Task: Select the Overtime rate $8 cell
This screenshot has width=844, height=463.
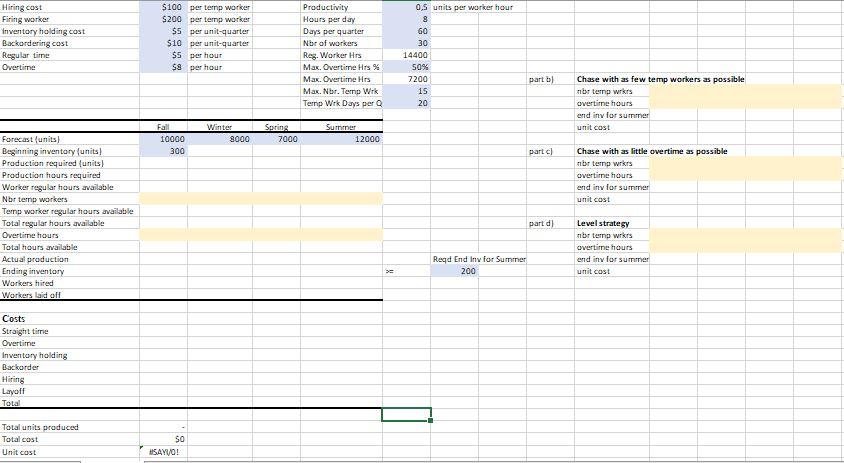Action: click(164, 67)
